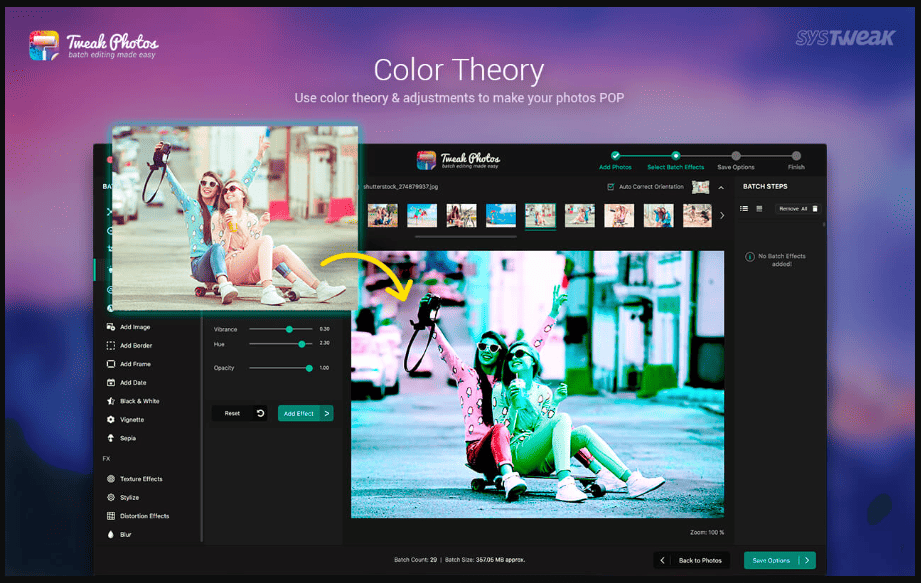Click the FX section label

pyautogui.click(x=106, y=459)
